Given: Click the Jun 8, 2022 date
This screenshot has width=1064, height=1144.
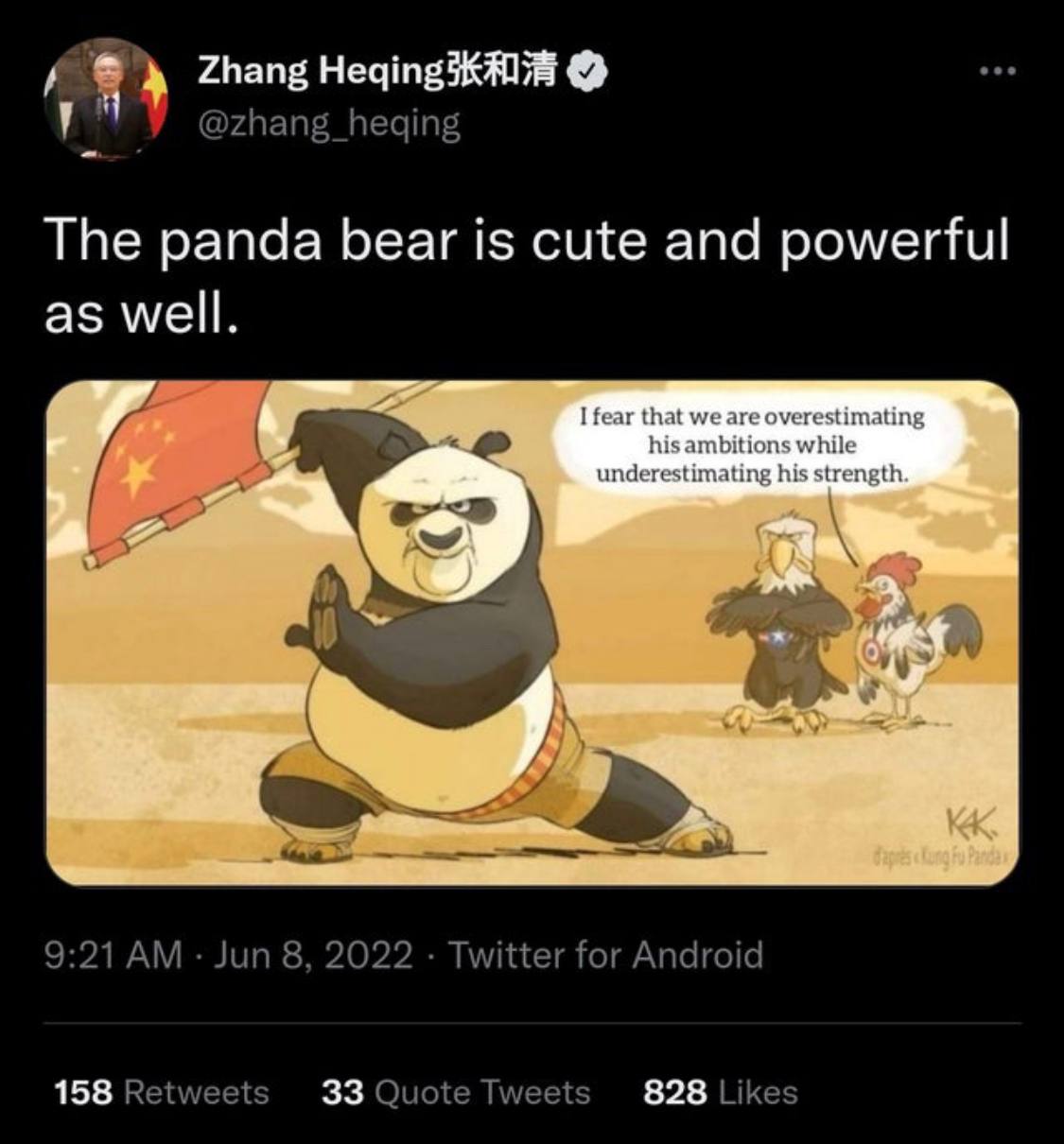Looking at the screenshot, I should point(313,955).
